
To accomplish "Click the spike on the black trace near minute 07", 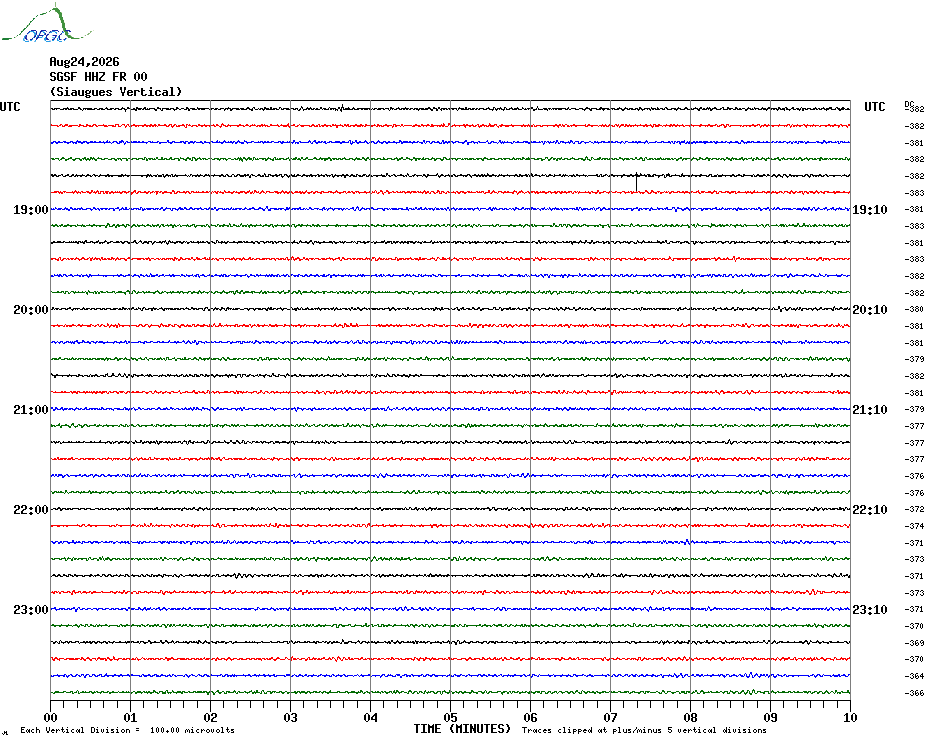I will click(636, 182).
